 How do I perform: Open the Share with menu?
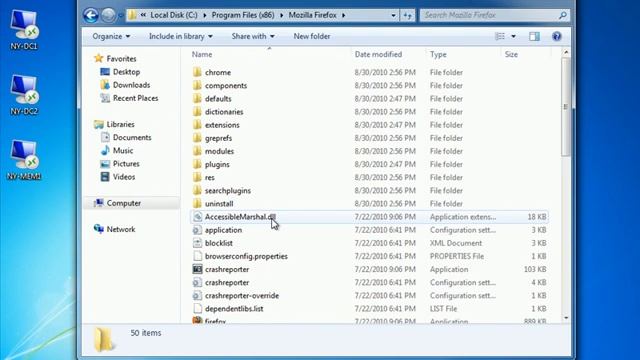pos(253,36)
